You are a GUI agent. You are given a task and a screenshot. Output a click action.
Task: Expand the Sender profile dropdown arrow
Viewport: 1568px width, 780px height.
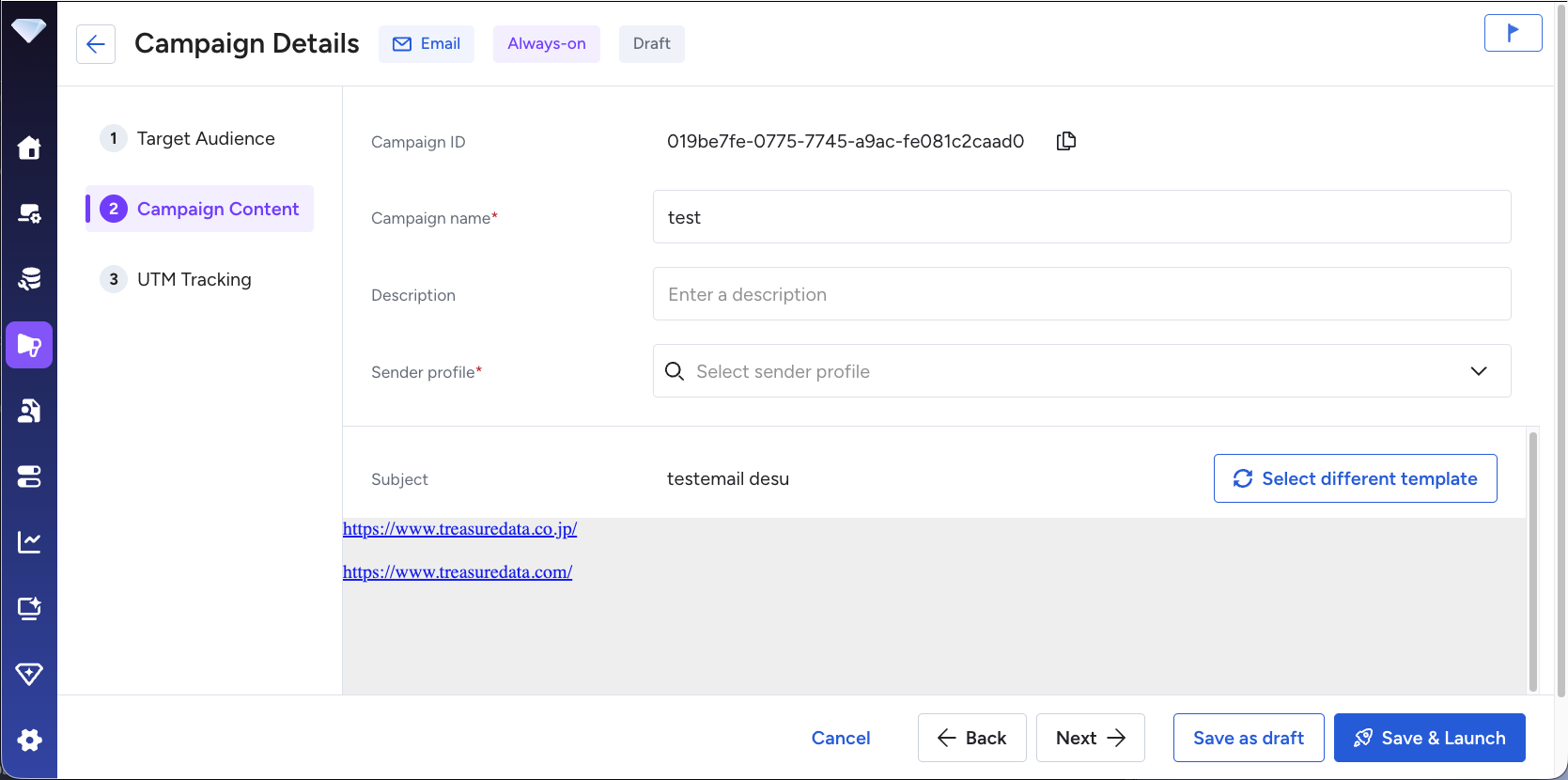pyautogui.click(x=1478, y=371)
